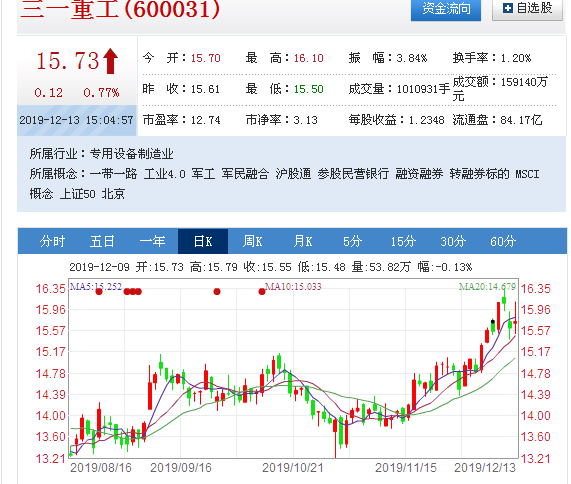Viewport: 571px width, 484px height.
Task: Switch to the 15分 chart tab
Action: 403,241
